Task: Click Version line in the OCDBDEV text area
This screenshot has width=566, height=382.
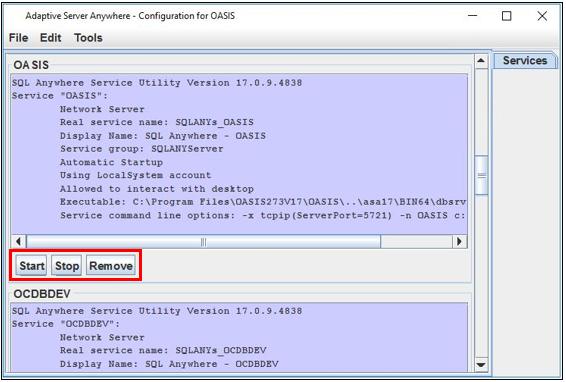Action: coord(157,311)
